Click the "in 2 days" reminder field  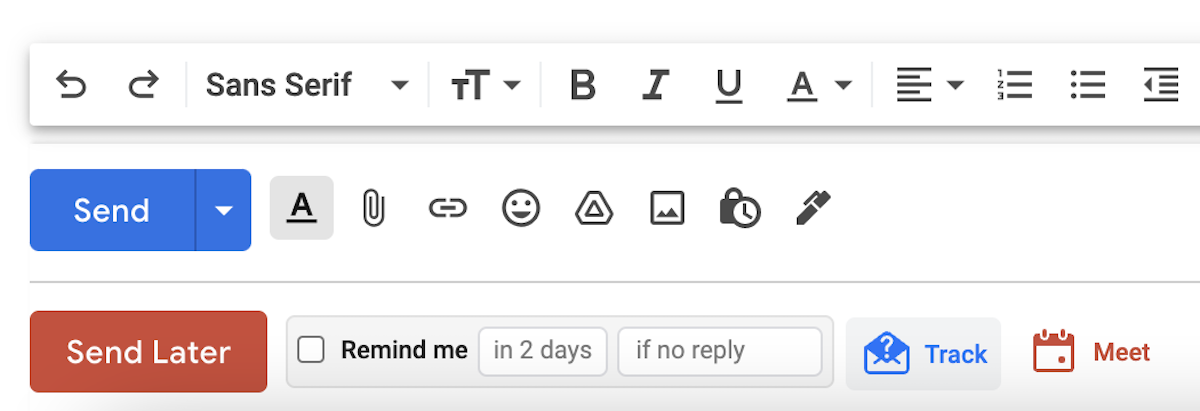coord(542,351)
